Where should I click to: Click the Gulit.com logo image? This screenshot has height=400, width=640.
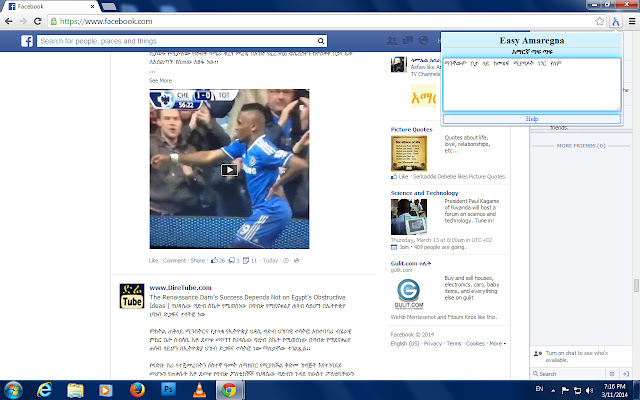click(409, 293)
